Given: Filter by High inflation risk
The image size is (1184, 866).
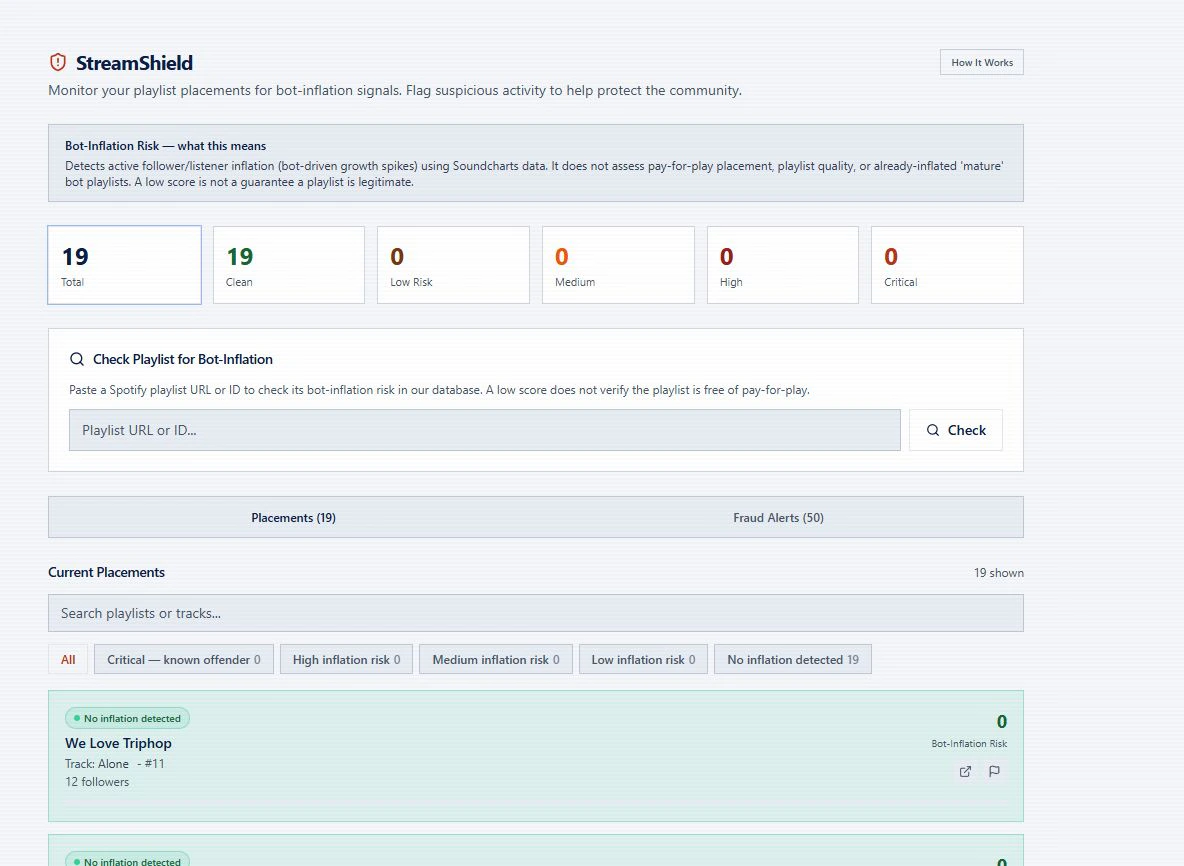Looking at the screenshot, I should pyautogui.click(x=347, y=660).
